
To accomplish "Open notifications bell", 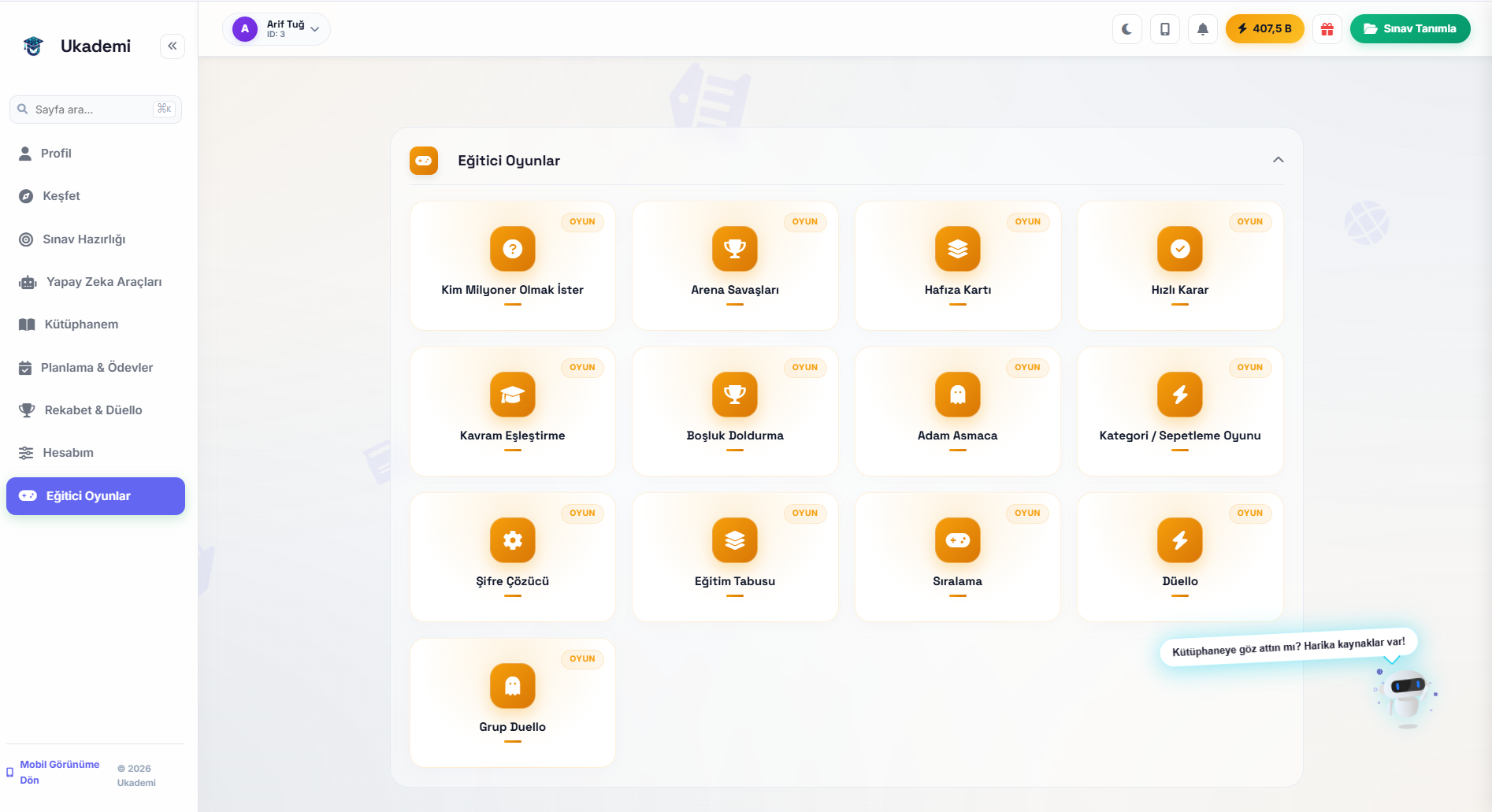I will pyautogui.click(x=1203, y=29).
